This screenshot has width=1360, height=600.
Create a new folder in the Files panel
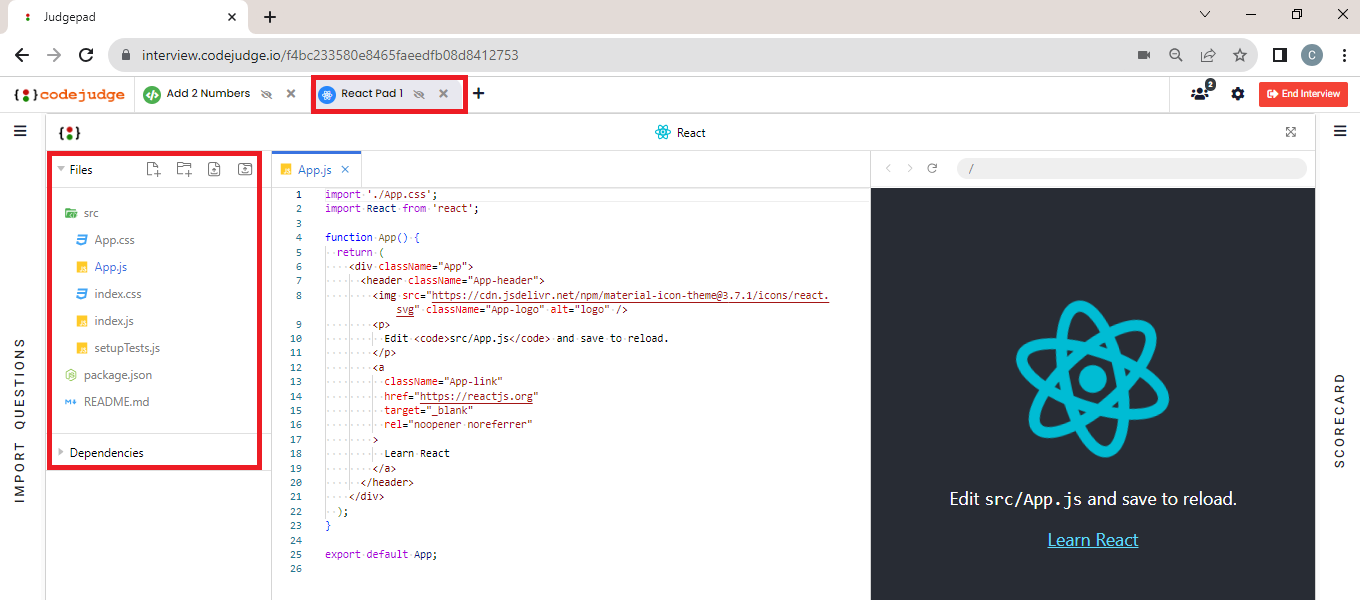pos(184,169)
